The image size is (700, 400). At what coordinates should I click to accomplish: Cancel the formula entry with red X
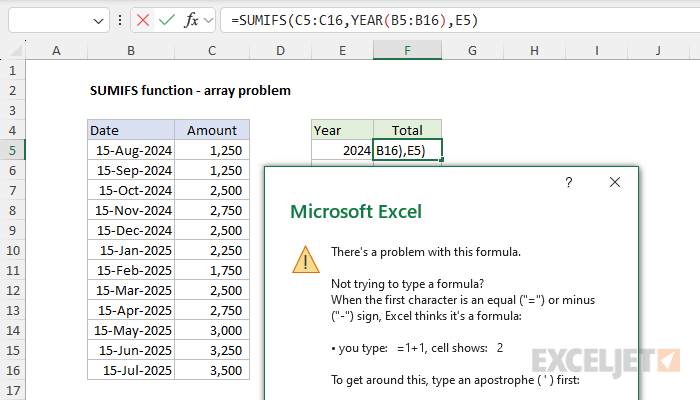click(x=143, y=20)
